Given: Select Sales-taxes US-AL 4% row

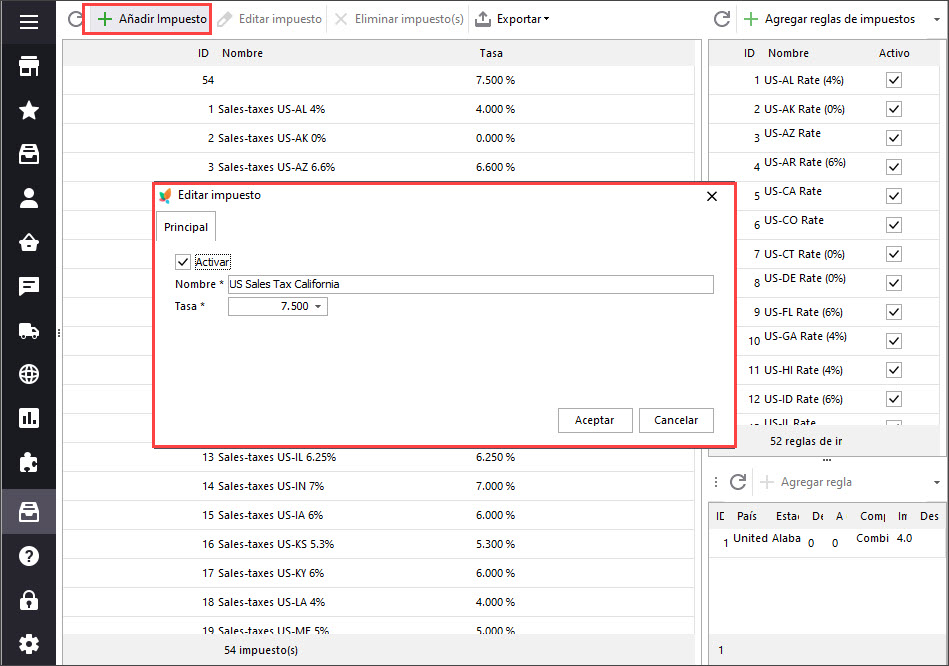Looking at the screenshot, I should tap(379, 109).
